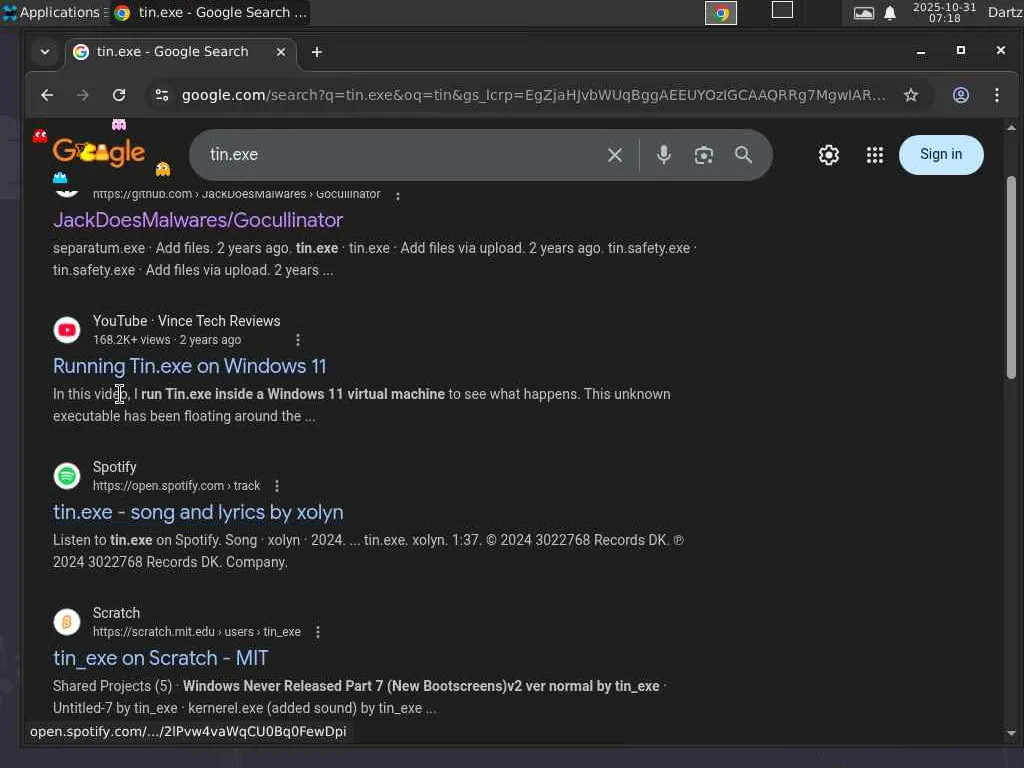Click the Sign in button

[941, 155]
